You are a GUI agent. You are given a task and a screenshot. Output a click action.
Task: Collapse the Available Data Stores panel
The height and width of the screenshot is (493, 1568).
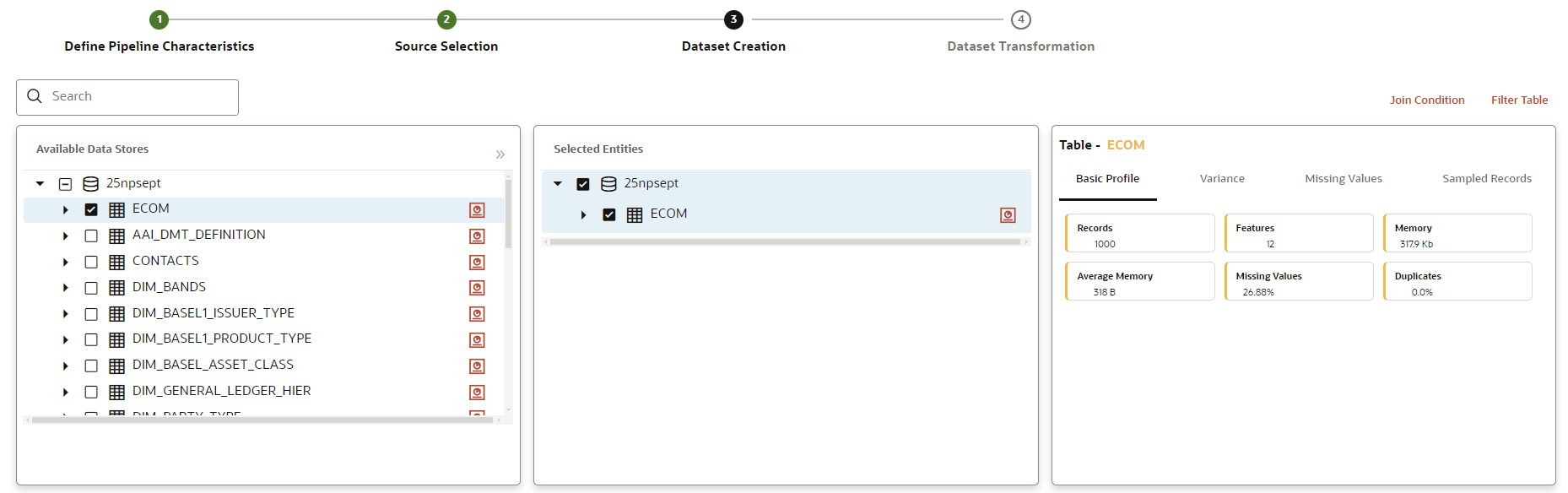(500, 153)
